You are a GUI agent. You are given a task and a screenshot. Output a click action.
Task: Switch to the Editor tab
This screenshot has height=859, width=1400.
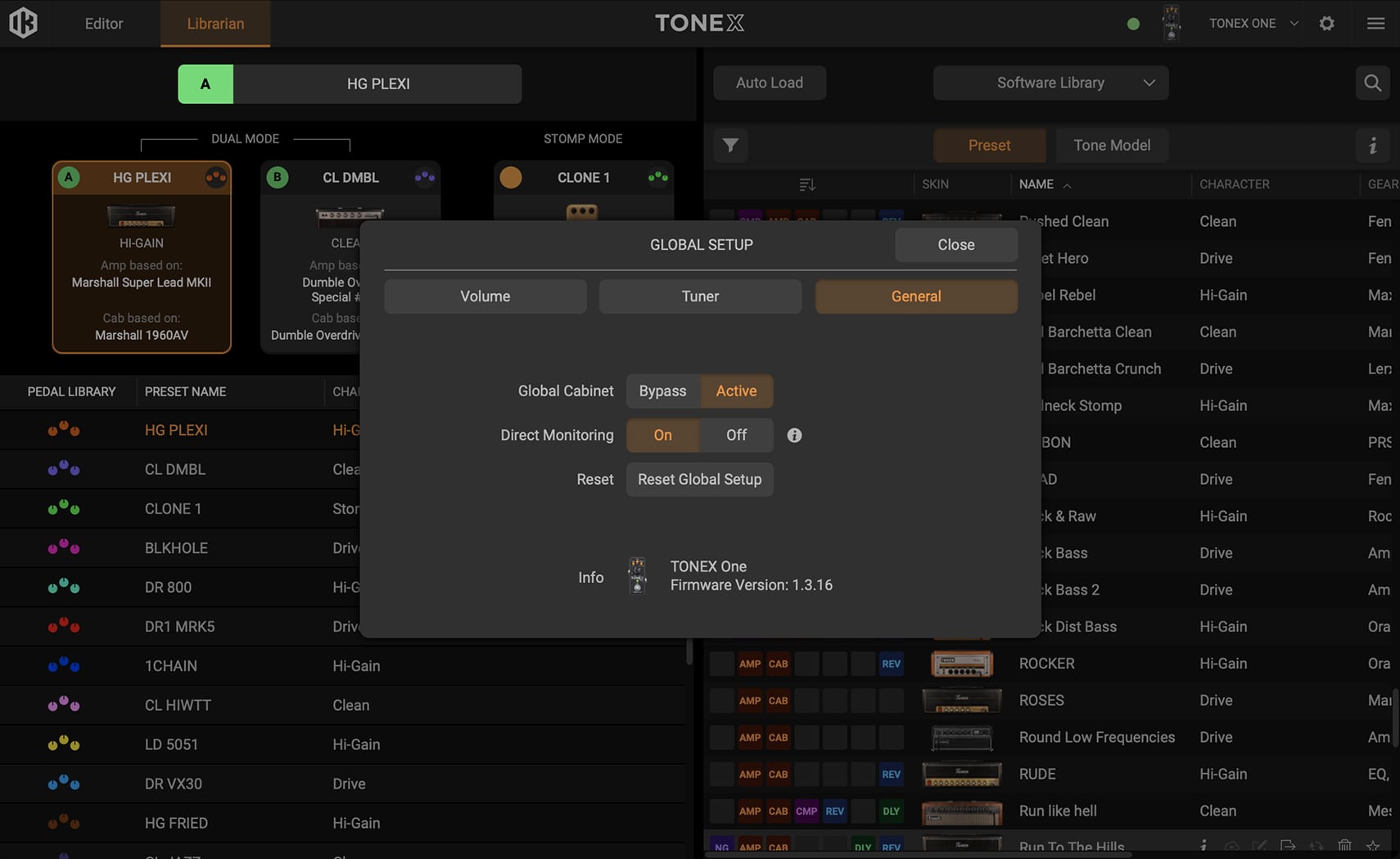(x=104, y=23)
